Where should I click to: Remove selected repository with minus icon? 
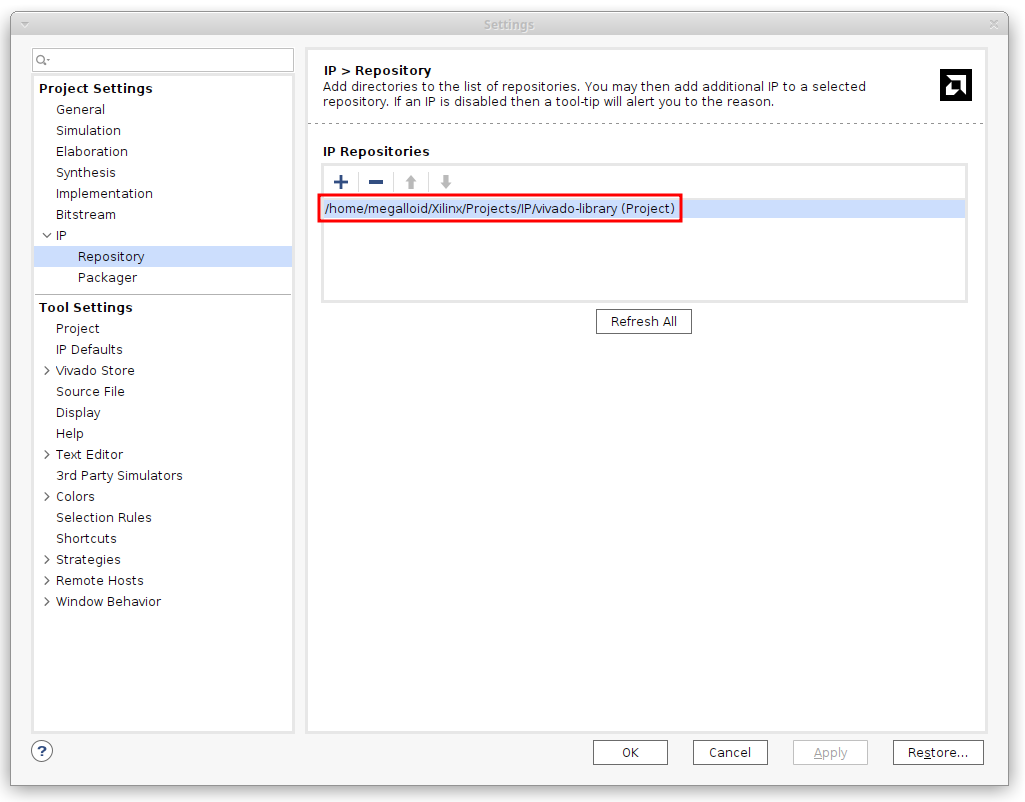[376, 182]
